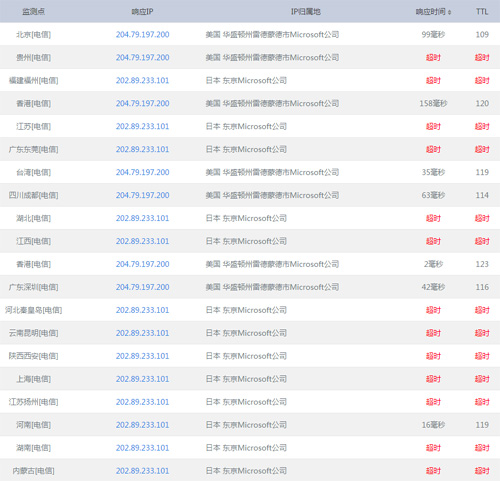Click the TTL column header

(482, 12)
